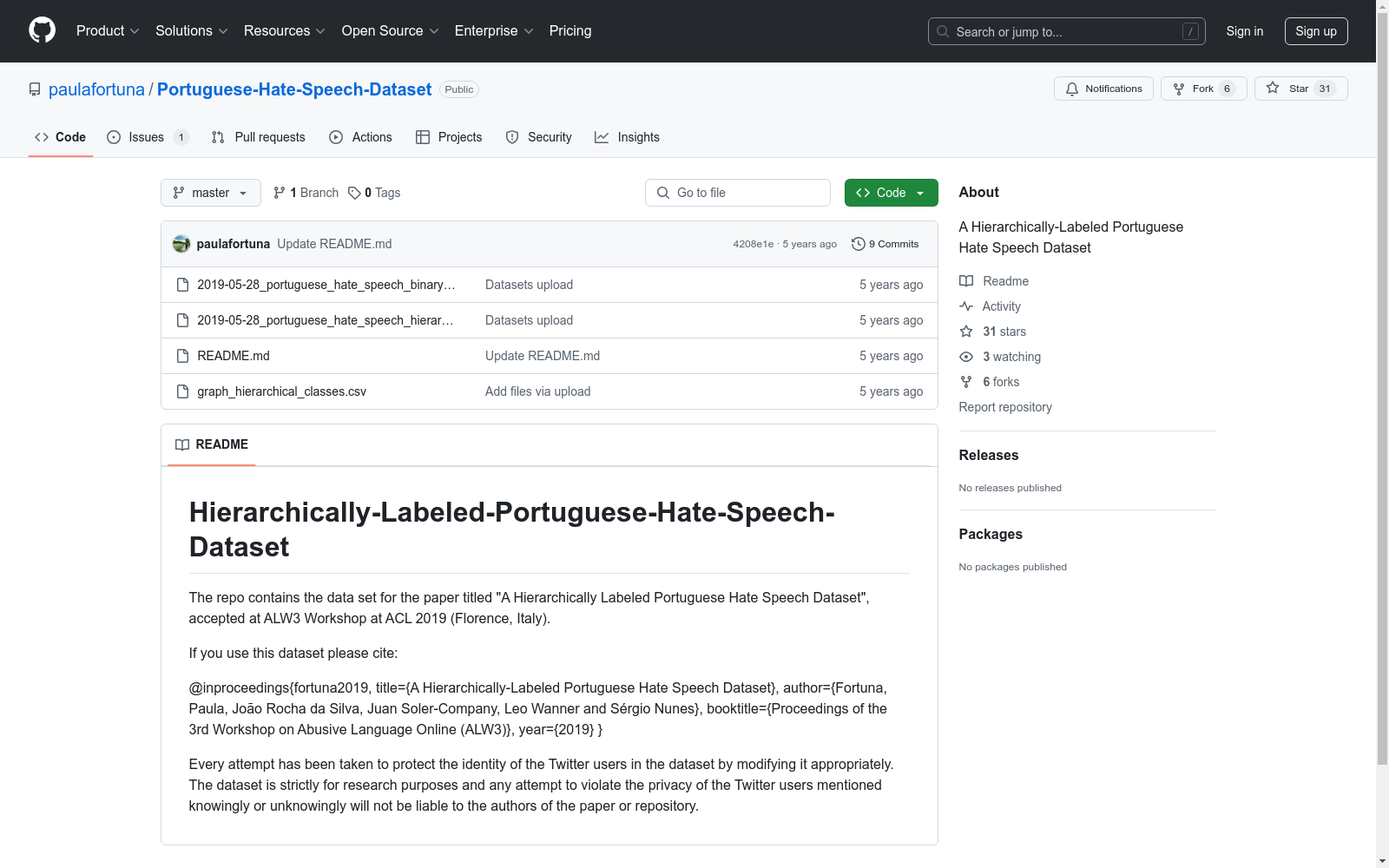
Task: Click the book icon beside the README tab
Action: click(x=182, y=444)
